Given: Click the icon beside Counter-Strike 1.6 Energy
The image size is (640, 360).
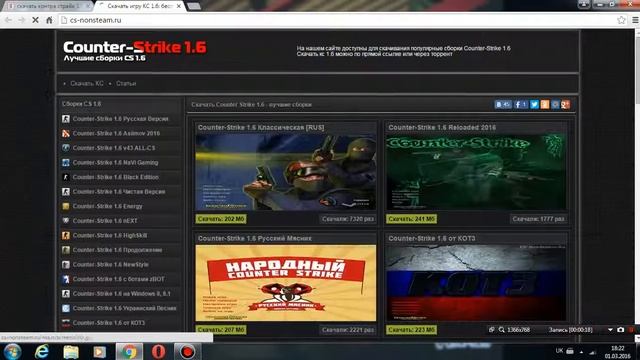Looking at the screenshot, I should coord(66,206).
